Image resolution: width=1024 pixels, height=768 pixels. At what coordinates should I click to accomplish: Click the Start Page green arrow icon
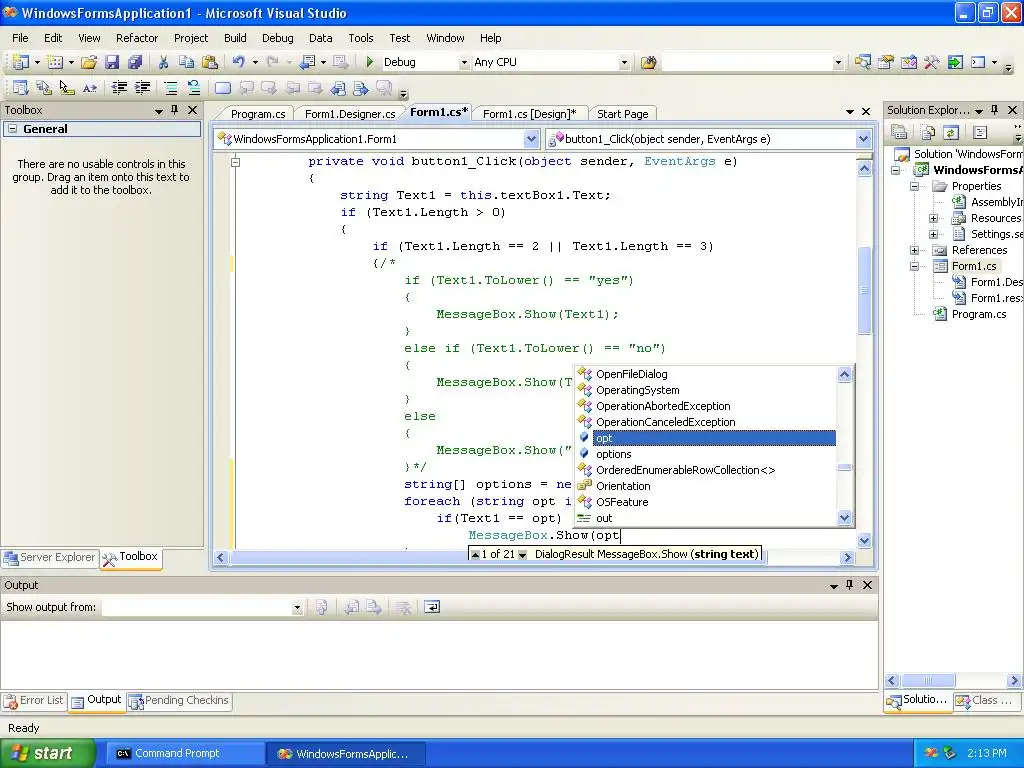(x=955, y=62)
